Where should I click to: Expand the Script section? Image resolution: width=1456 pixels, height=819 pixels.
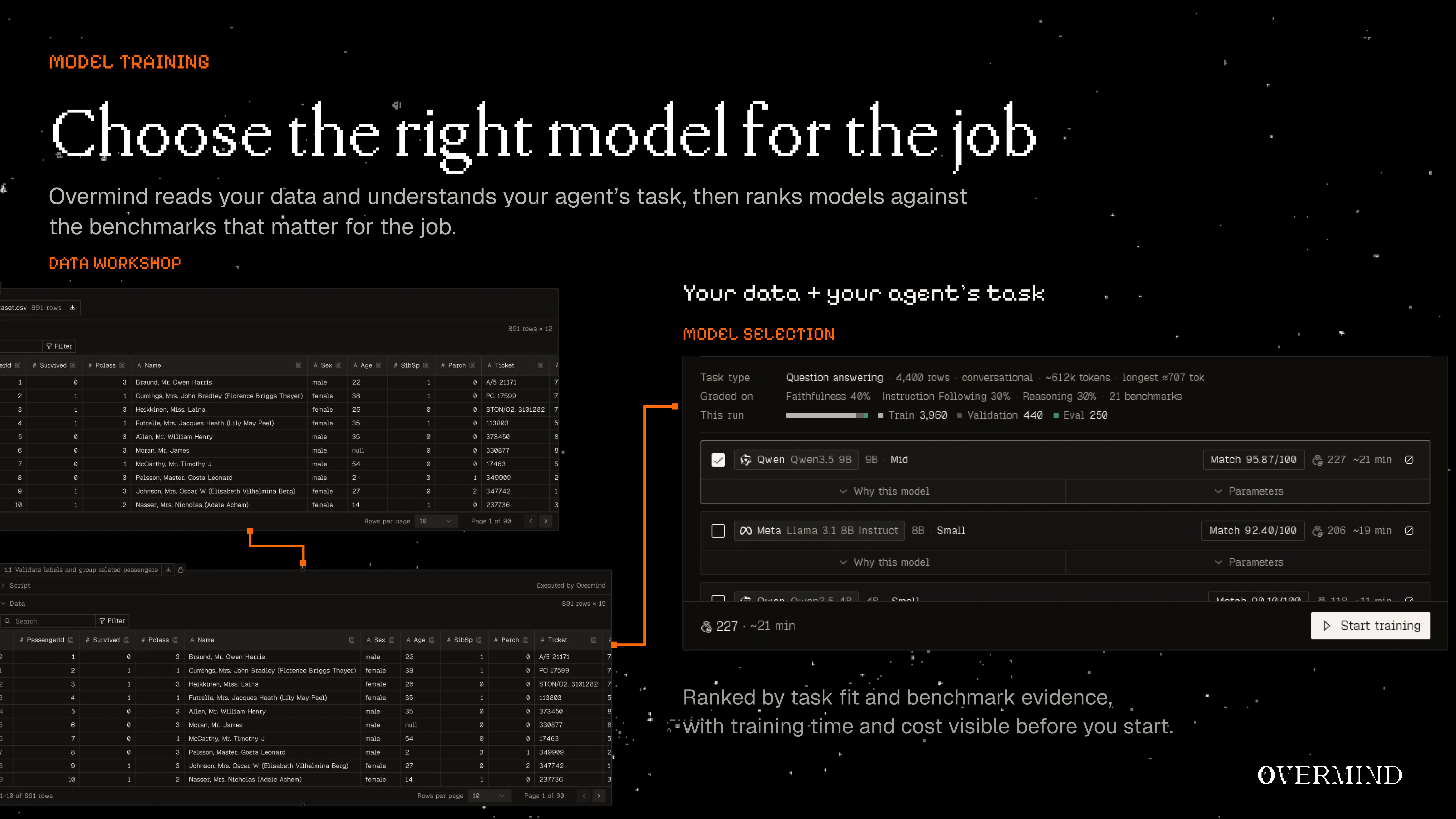16,586
